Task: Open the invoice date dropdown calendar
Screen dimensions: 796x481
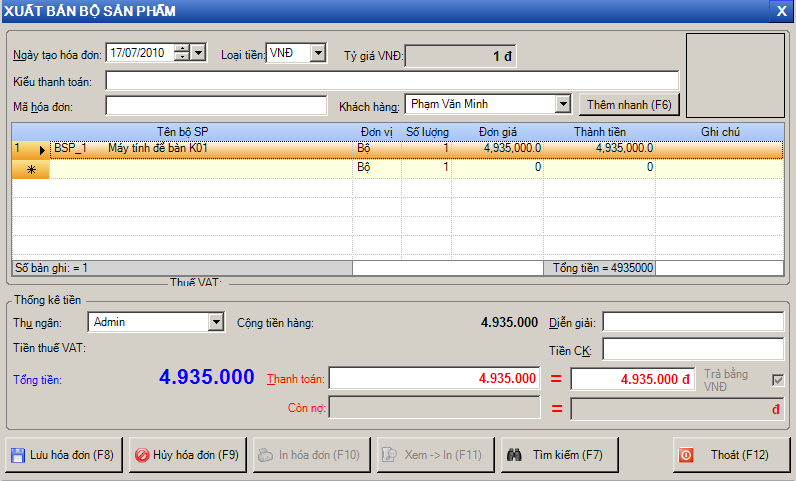Action: tap(198, 52)
